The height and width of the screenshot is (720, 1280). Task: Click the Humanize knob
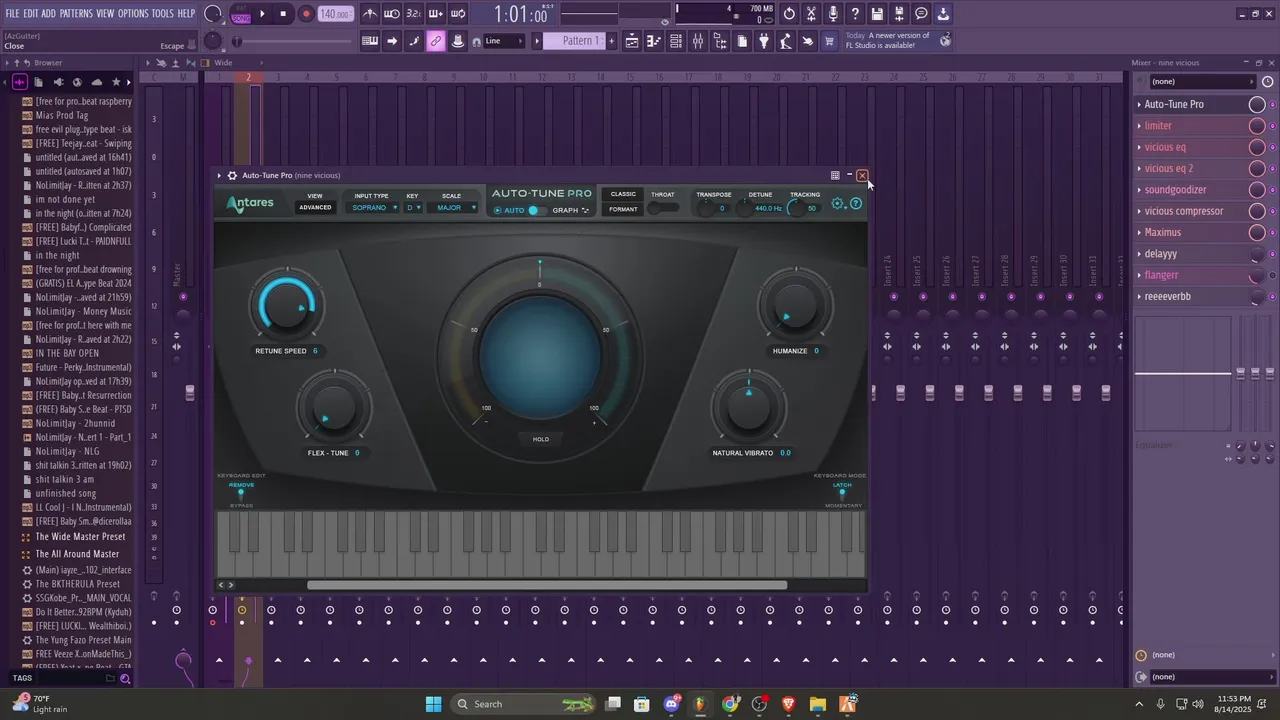795,306
